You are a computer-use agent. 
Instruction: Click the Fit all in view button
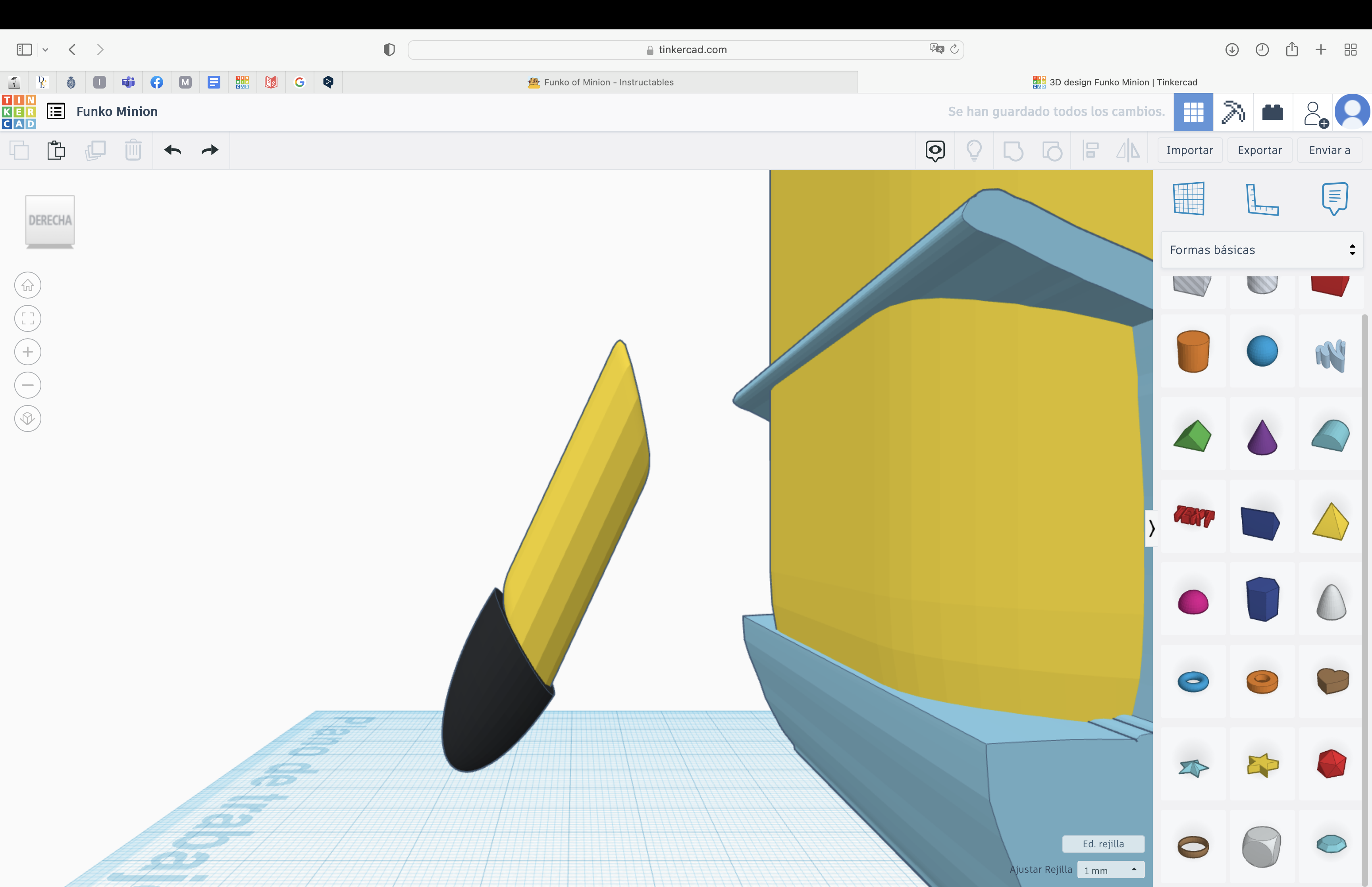click(x=28, y=318)
